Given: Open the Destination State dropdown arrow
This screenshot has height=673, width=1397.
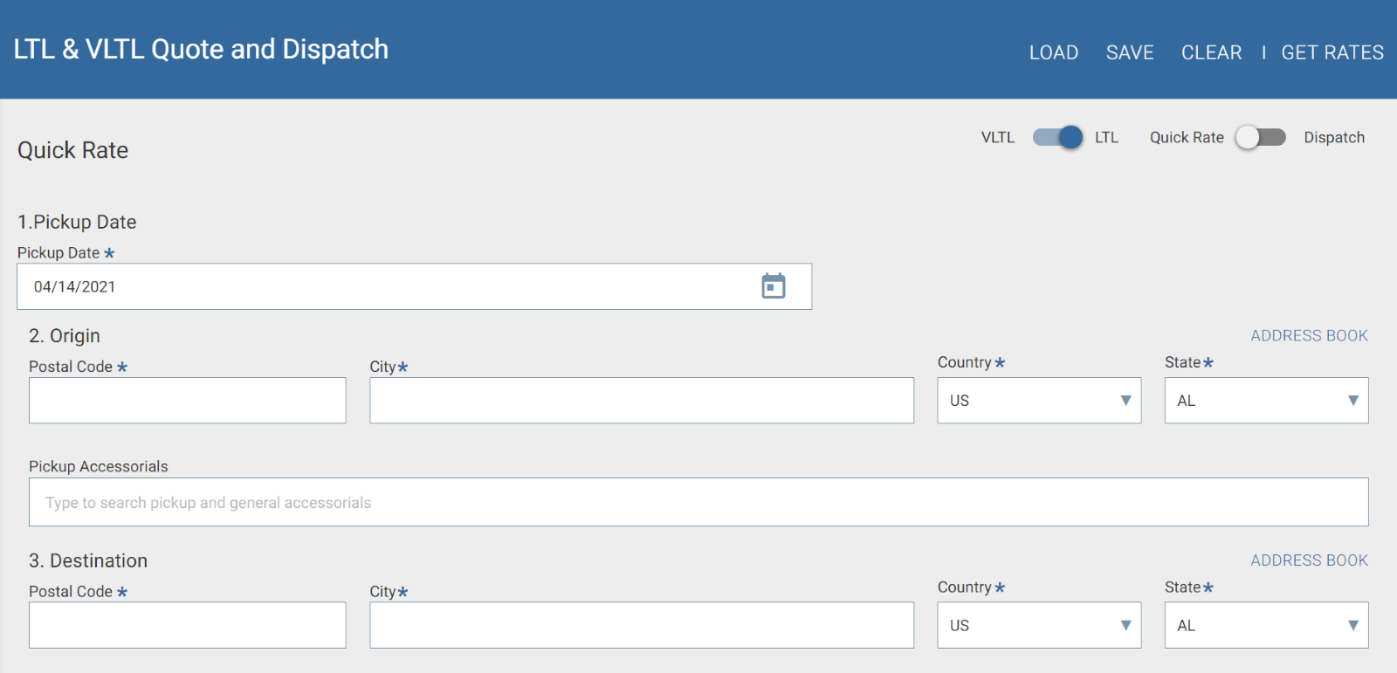Looking at the screenshot, I should tap(1355, 625).
